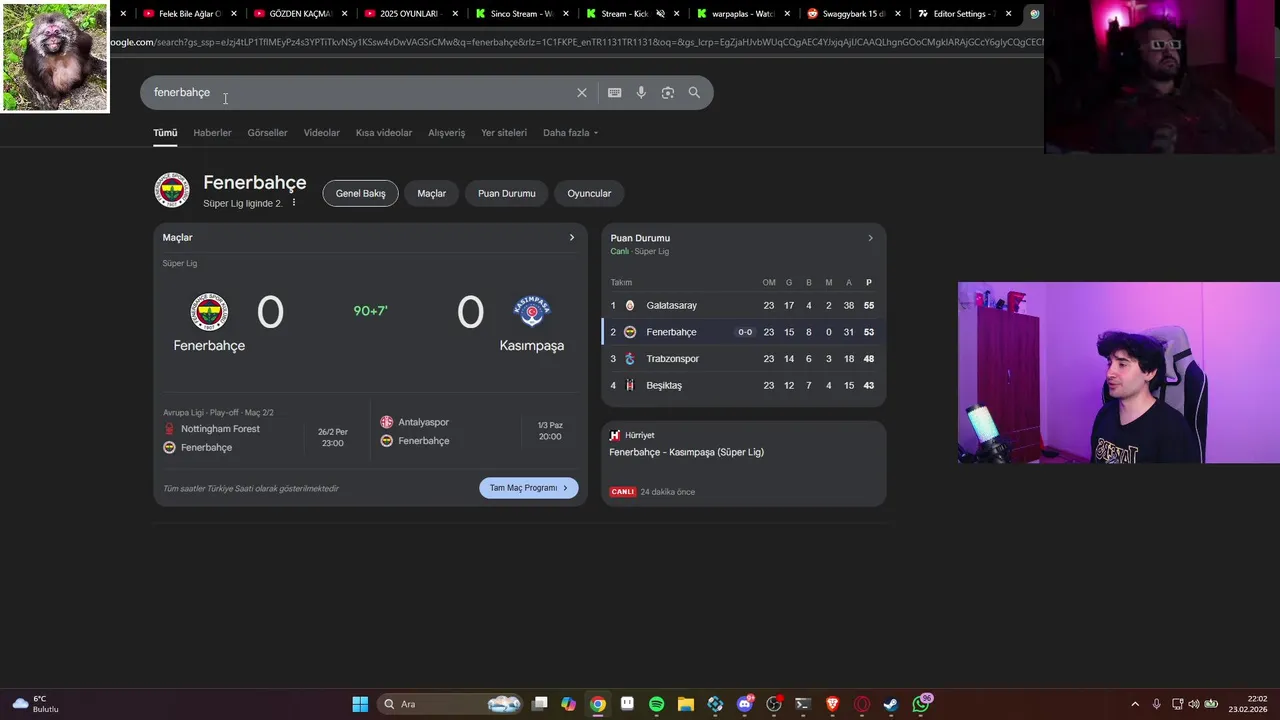Screen dimensions: 1280x720
Task: Switch to the Kısa videolar tab
Action: 384,133
